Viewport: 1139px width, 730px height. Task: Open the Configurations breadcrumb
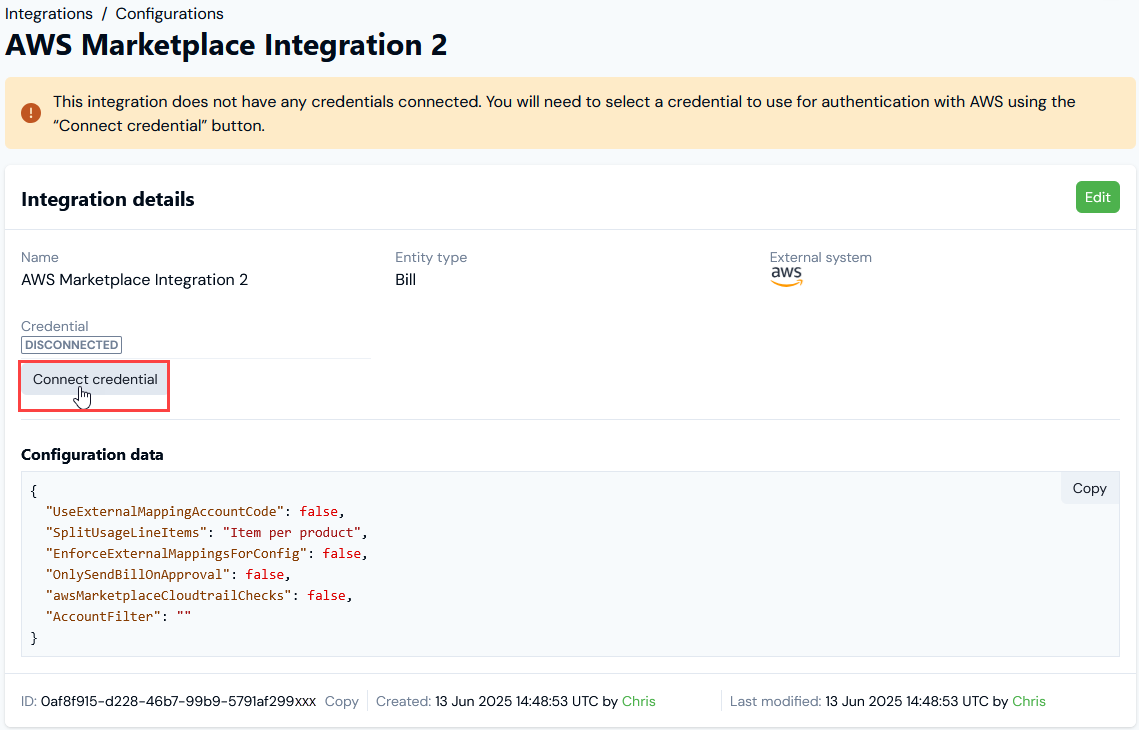point(169,14)
